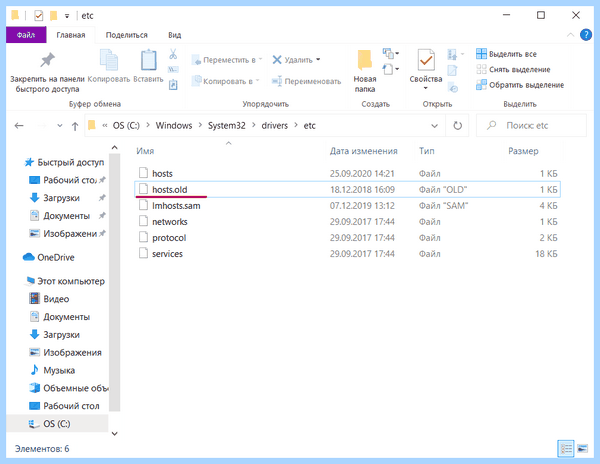Screen dimensions: 600x464
Task: Switch to Поделиться ribbon tab
Action: tap(126, 35)
